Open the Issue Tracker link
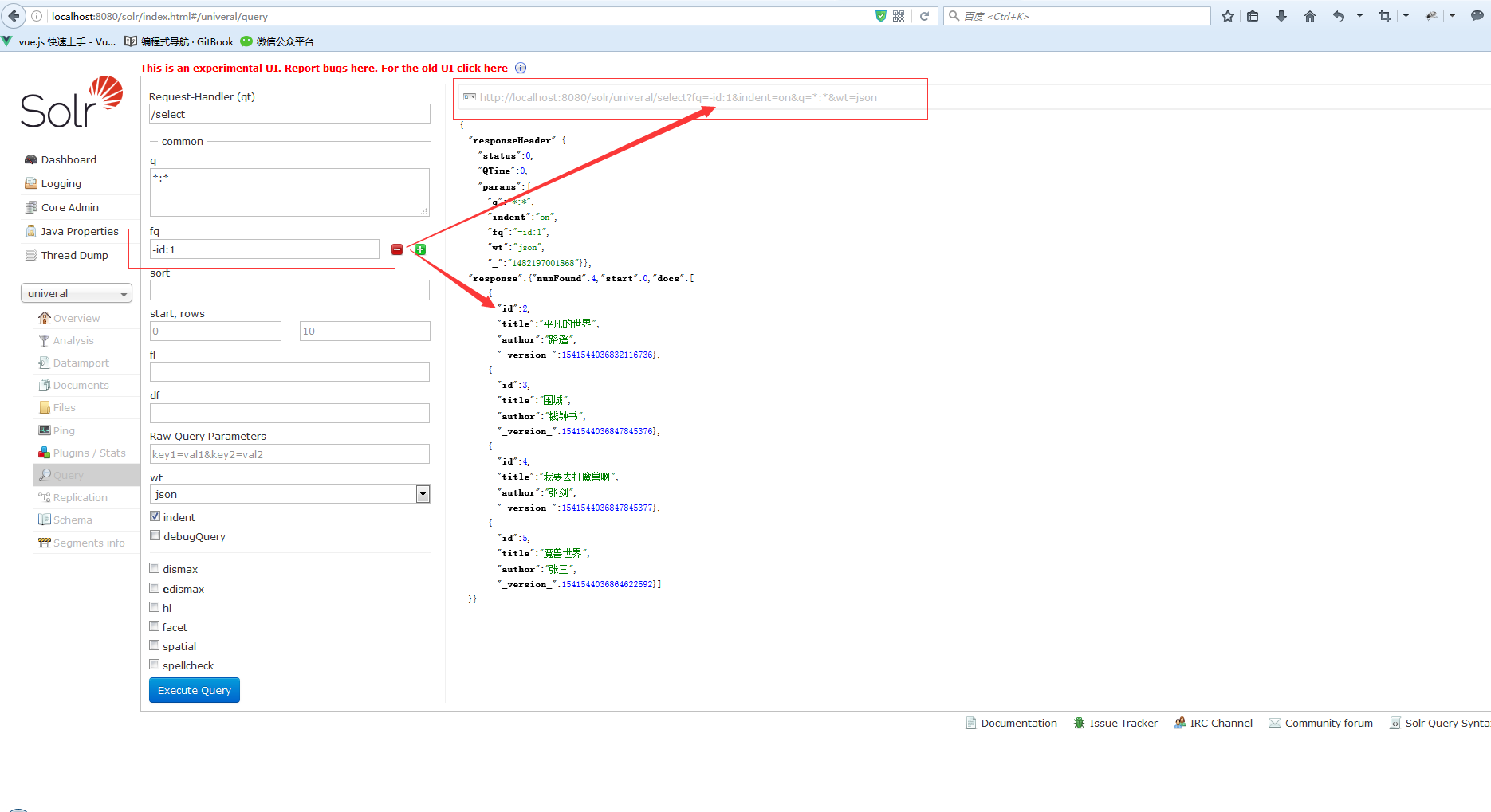Image resolution: width=1491 pixels, height=812 pixels. click(x=1115, y=723)
